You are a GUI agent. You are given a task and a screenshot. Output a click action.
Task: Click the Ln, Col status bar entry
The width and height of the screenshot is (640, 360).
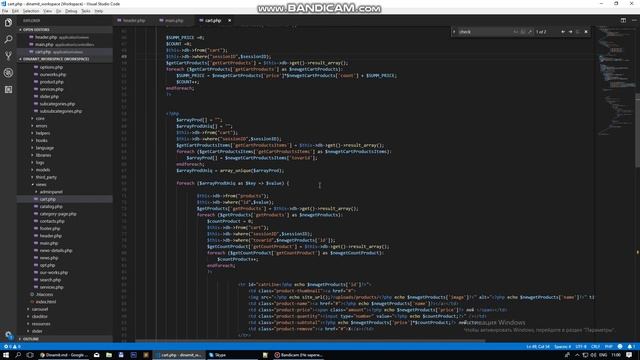point(538,347)
